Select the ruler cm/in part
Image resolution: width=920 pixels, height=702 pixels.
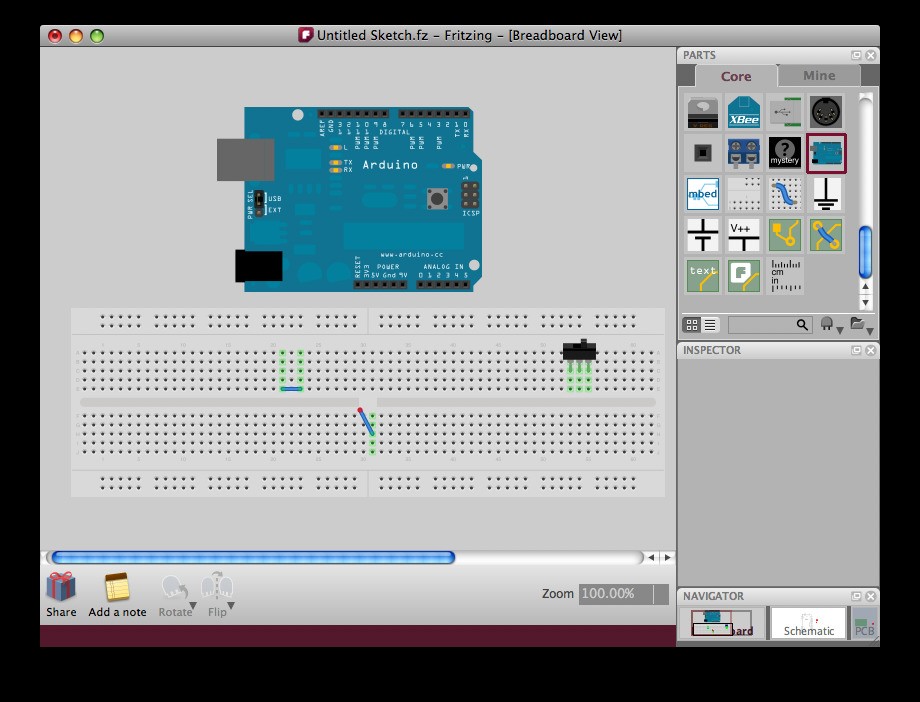point(785,276)
